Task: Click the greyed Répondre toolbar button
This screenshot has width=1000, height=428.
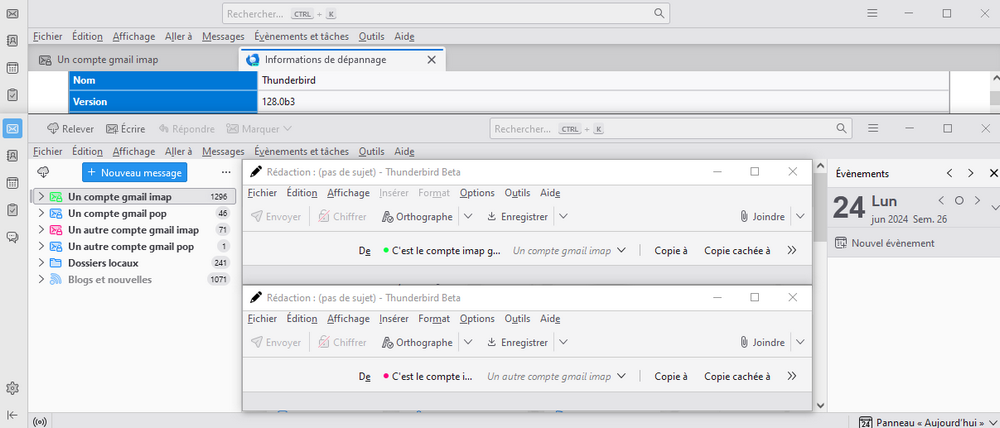Action: pos(187,129)
